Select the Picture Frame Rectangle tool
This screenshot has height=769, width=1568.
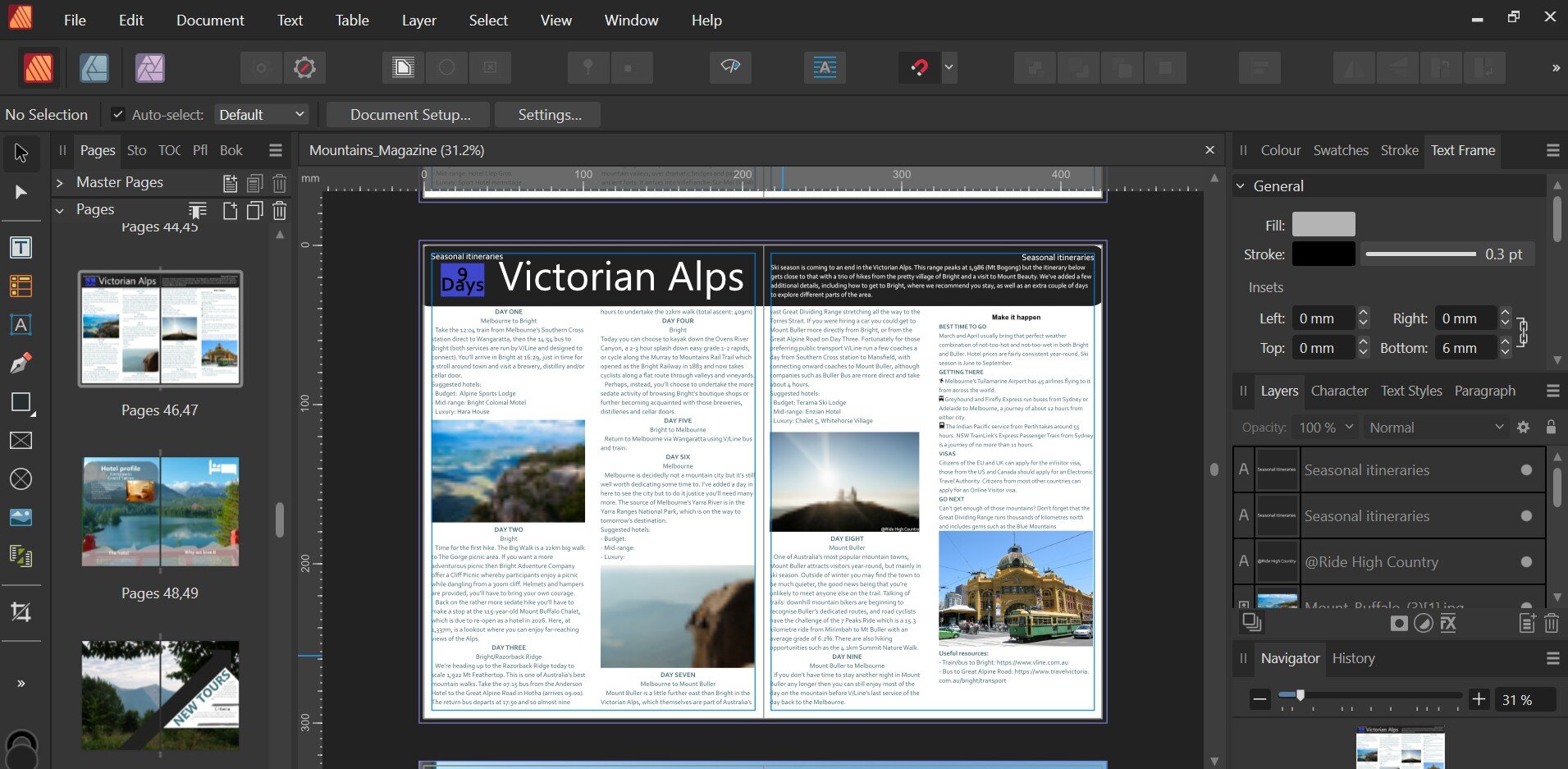click(21, 441)
